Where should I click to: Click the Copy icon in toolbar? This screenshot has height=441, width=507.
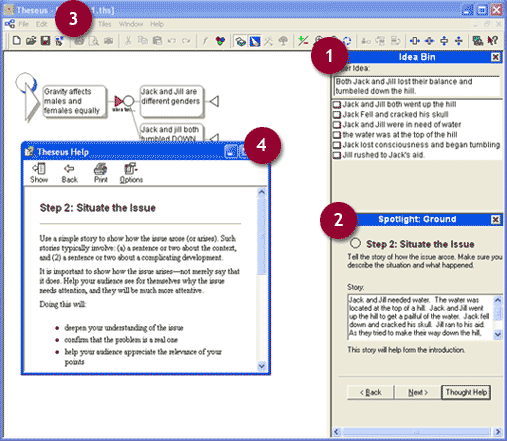pos(143,41)
